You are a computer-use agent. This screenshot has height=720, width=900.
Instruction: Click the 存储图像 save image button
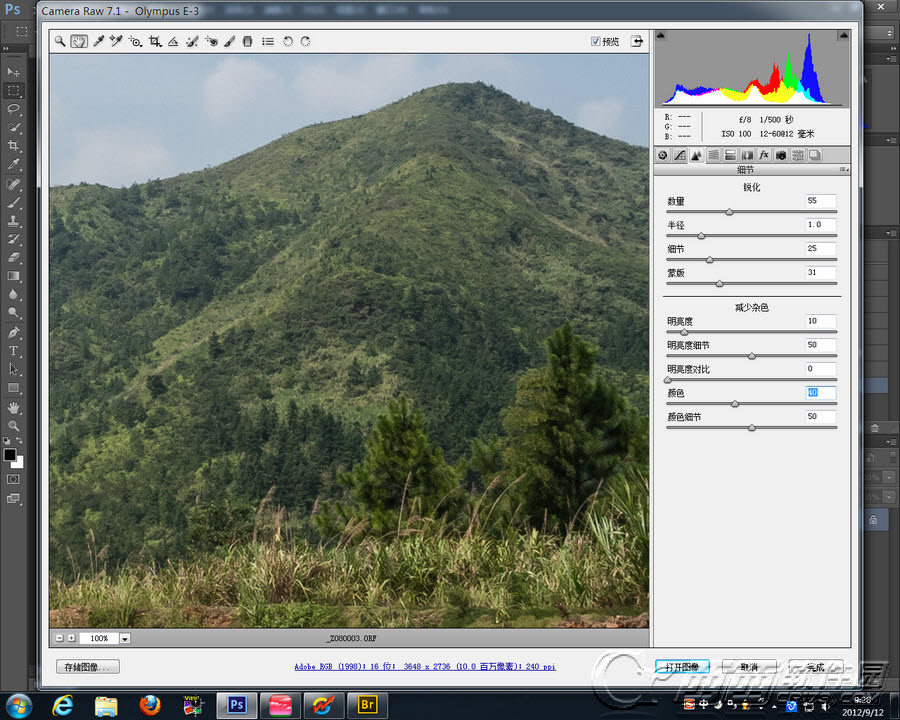[x=88, y=667]
